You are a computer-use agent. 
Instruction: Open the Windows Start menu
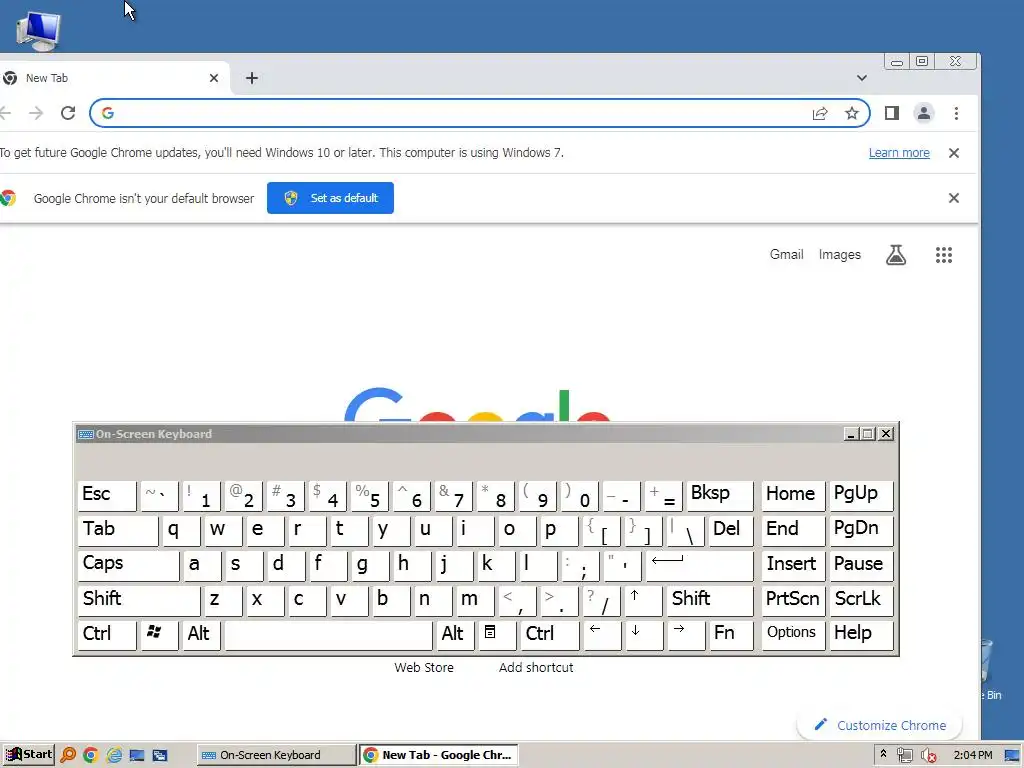click(x=28, y=755)
